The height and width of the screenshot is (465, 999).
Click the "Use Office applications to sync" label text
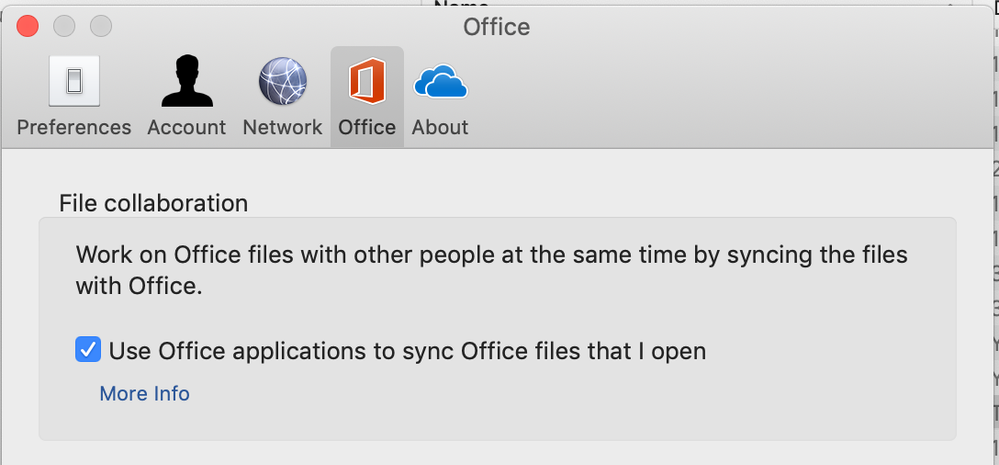point(407,351)
